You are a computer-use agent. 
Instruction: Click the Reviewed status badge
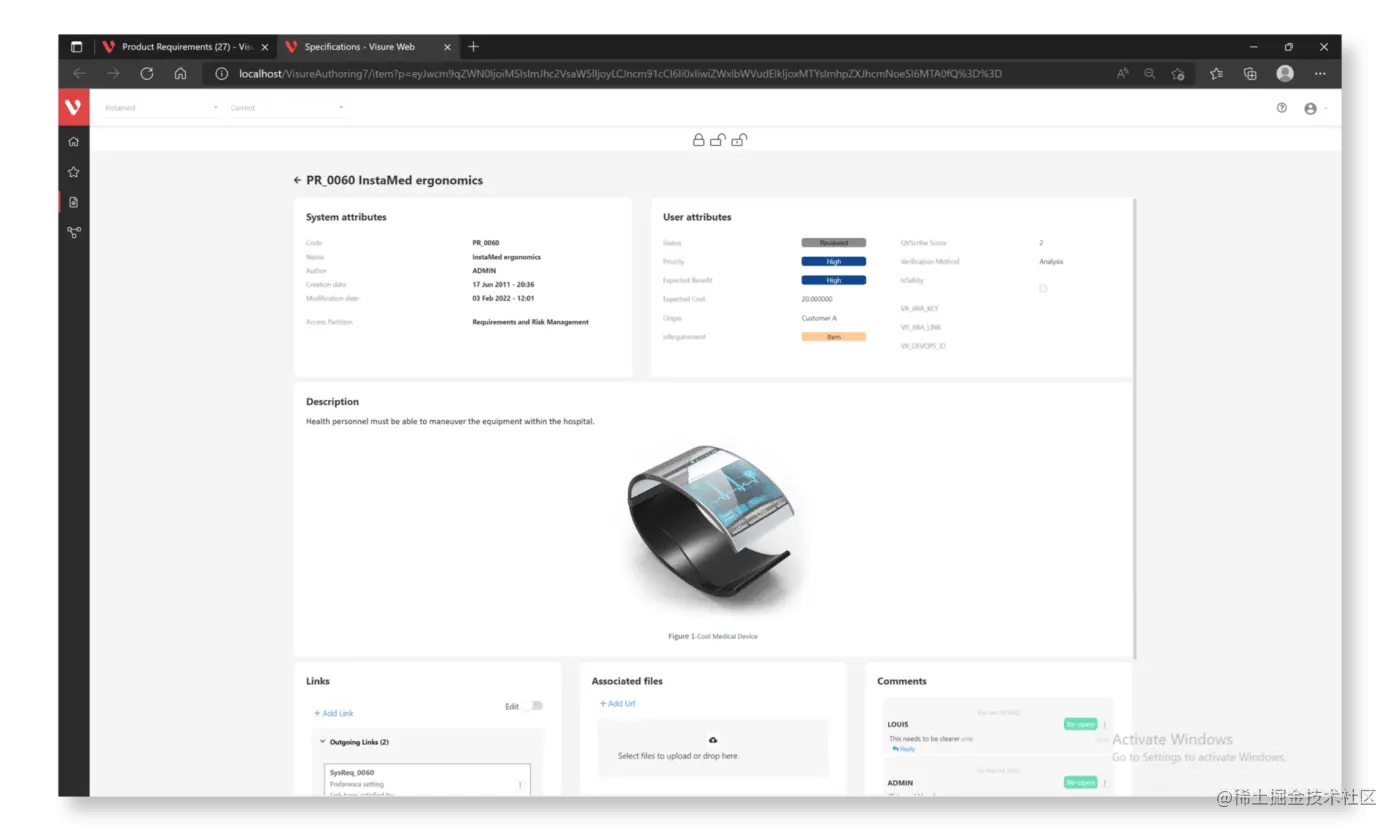tap(833, 243)
